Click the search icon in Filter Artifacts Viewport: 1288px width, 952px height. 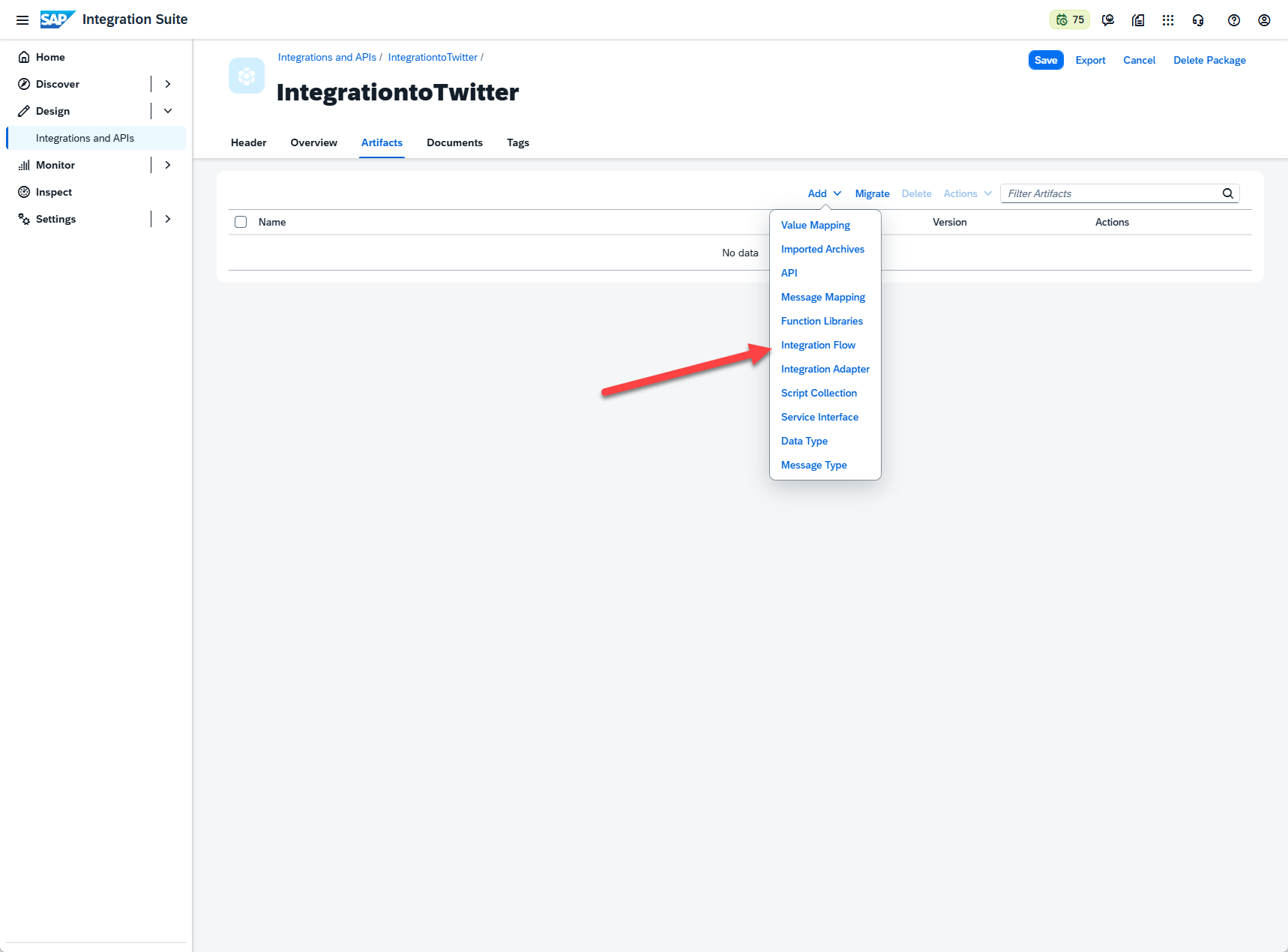tap(1227, 193)
